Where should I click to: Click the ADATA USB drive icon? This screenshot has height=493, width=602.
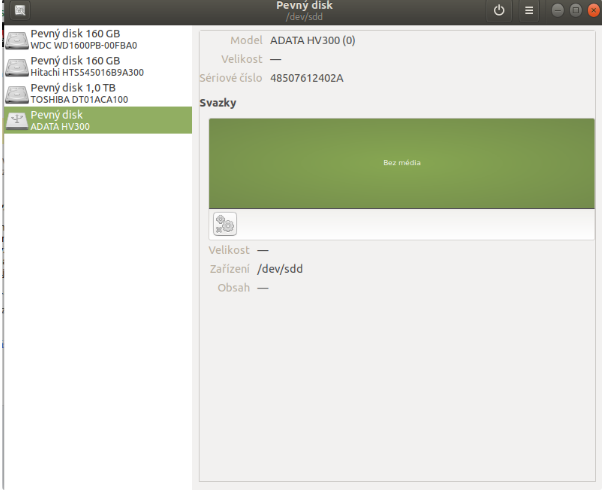pos(17,121)
